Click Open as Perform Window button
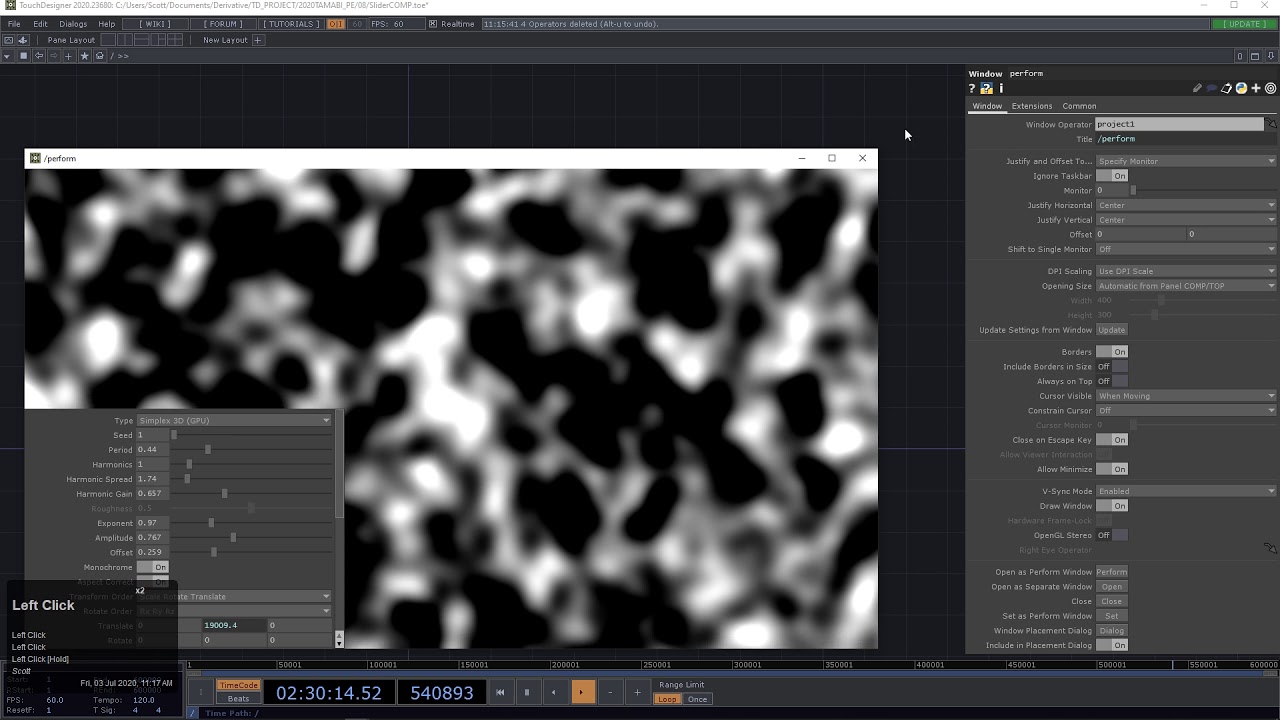 1112,572
